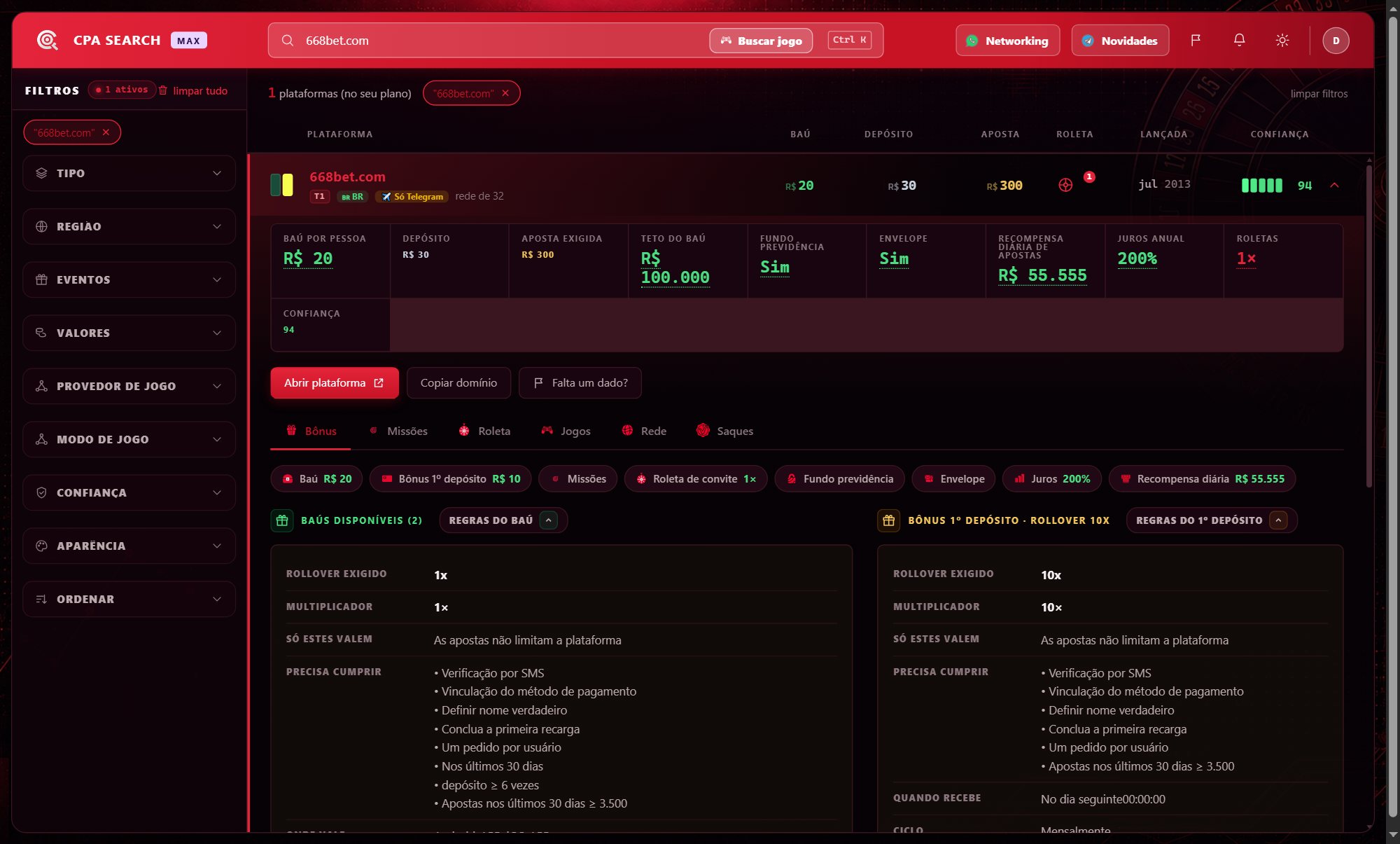1400x844 pixels.
Task: Click the roulette wheel icon in 668bet row
Action: (1065, 185)
